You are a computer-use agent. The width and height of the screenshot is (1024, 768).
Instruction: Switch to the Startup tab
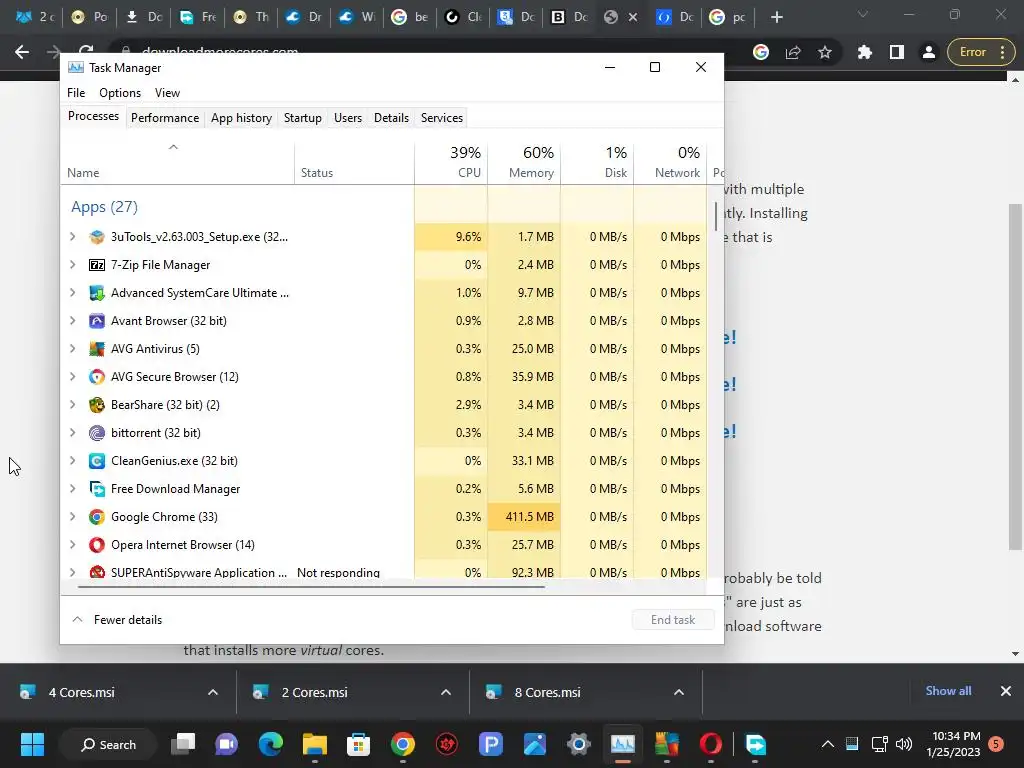(x=302, y=118)
